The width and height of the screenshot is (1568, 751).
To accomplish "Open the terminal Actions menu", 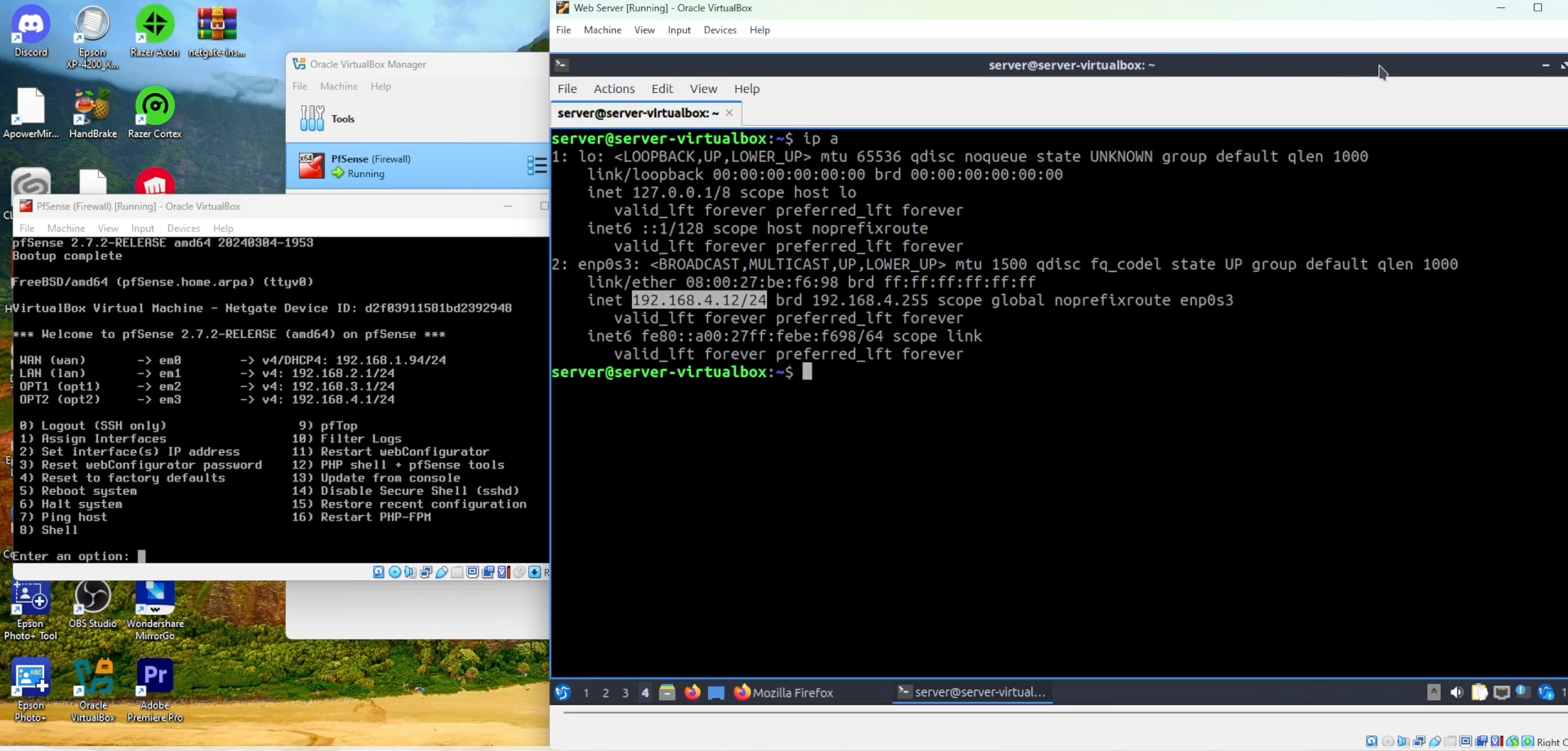I will point(613,89).
